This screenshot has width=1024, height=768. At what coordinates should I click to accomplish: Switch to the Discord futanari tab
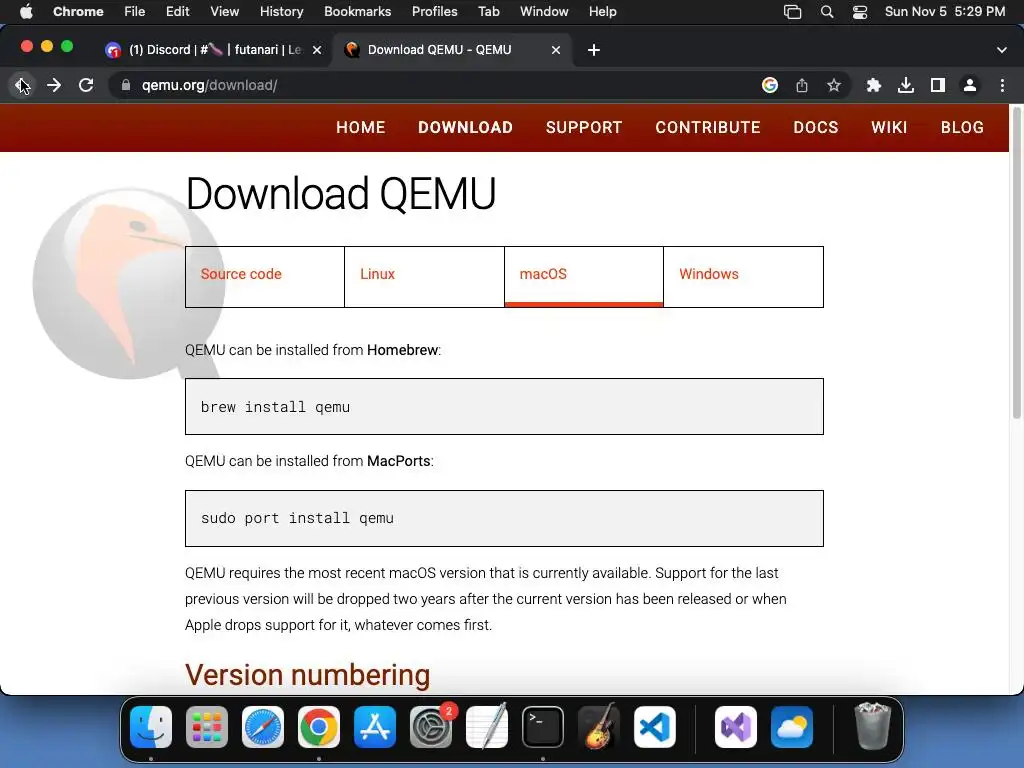click(x=212, y=50)
